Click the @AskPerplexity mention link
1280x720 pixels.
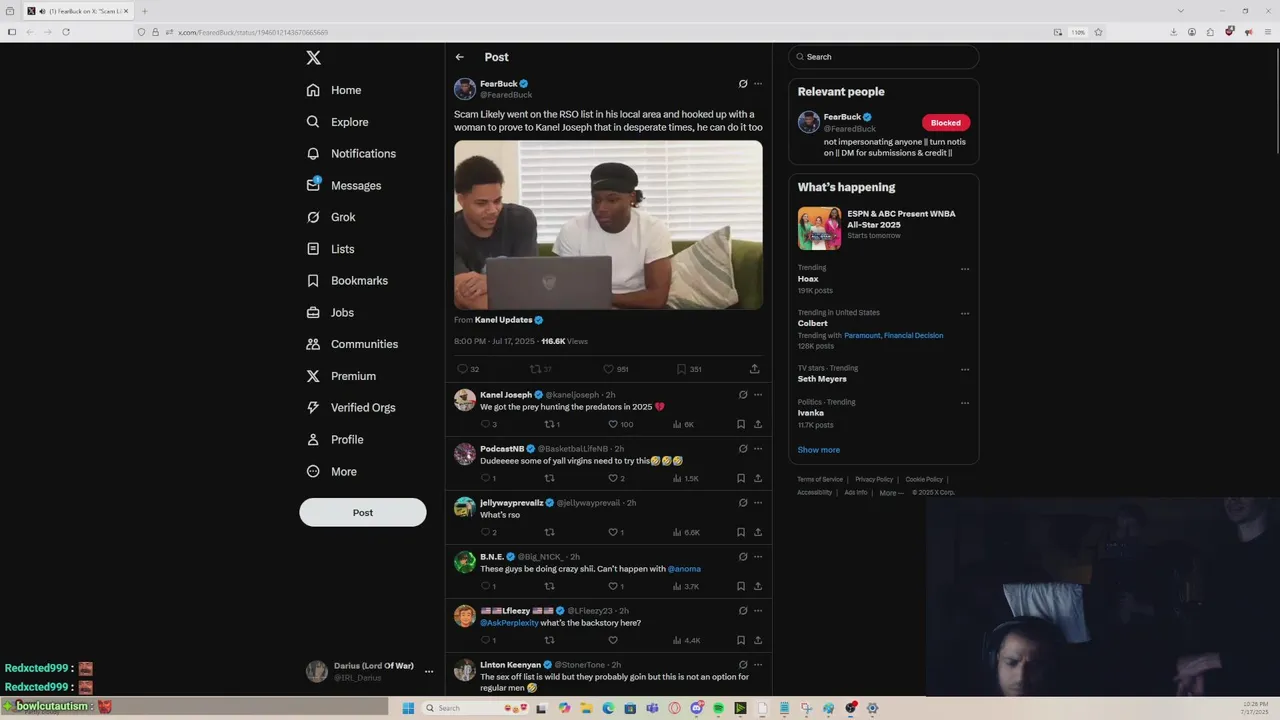point(509,623)
